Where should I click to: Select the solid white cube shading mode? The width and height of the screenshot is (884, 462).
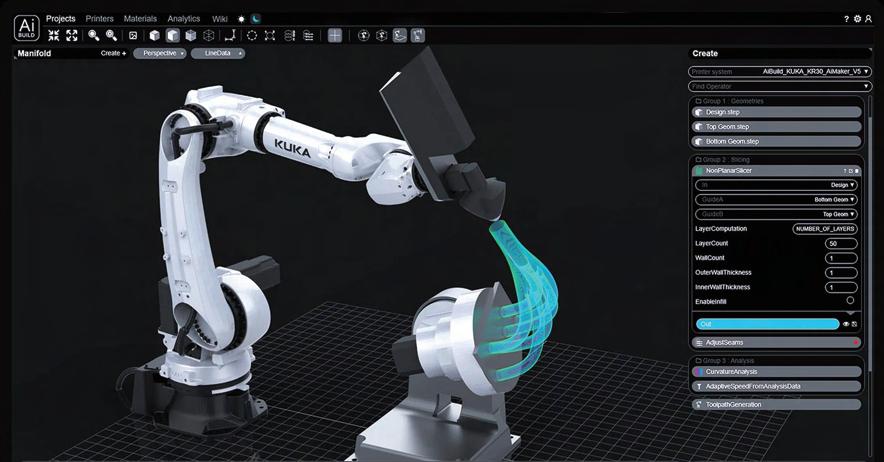pyautogui.click(x=154, y=36)
